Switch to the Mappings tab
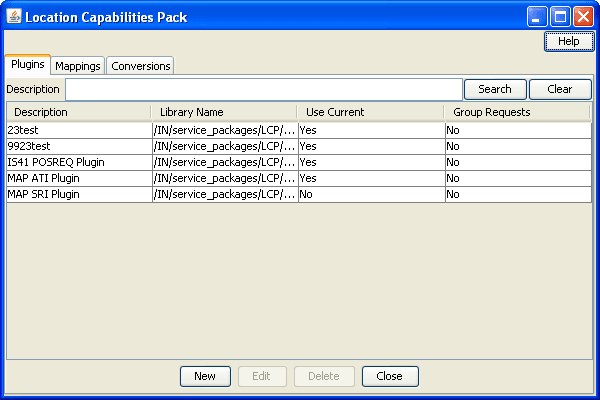 [78, 66]
